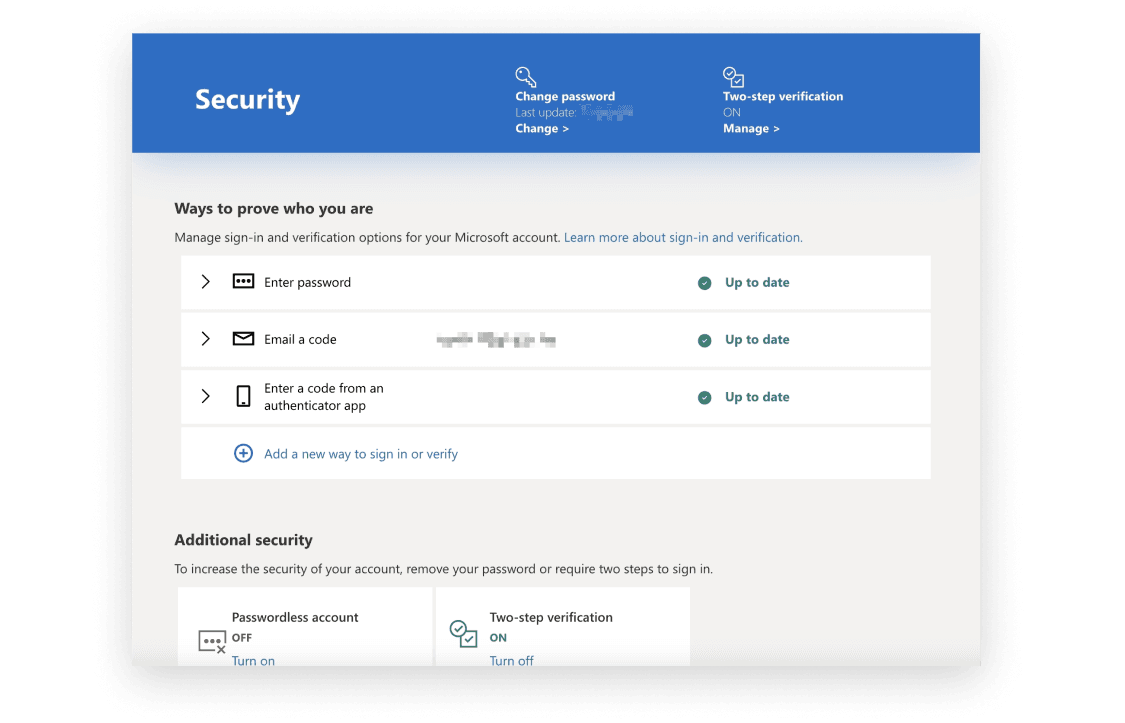Open Manage link under Two-step verification
Viewport: 1125px width, 723px height.
click(751, 129)
